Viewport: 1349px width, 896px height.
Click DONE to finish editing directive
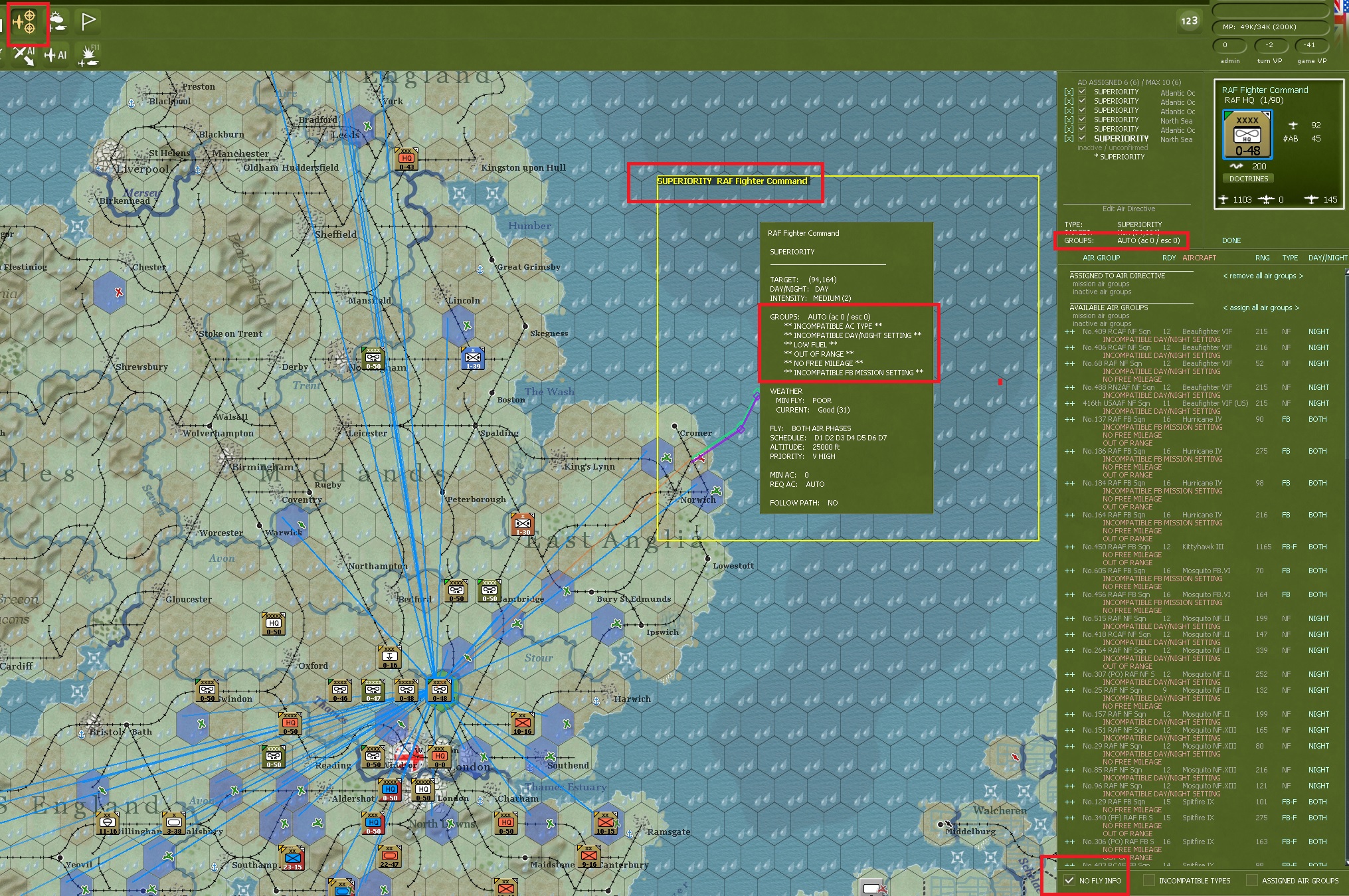click(1231, 240)
